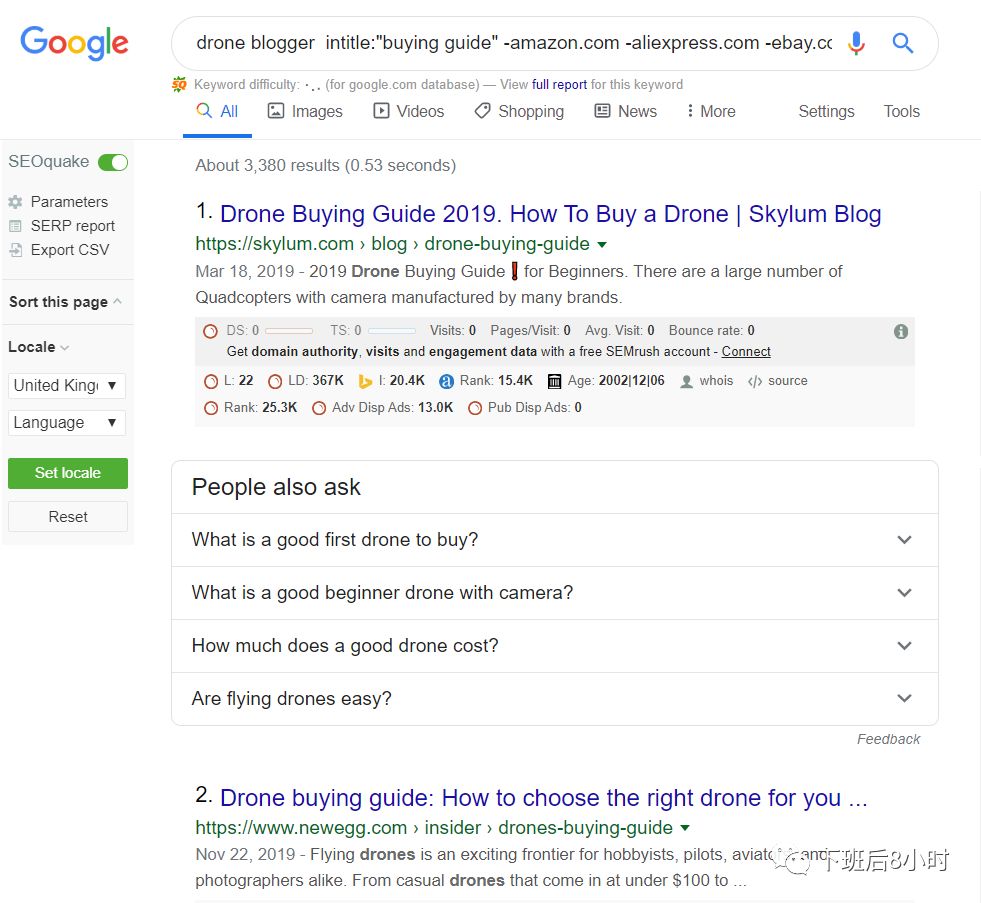The image size is (981, 903).
Task: Click the 'Avg. Visit: 0' metric
Action: (619, 330)
